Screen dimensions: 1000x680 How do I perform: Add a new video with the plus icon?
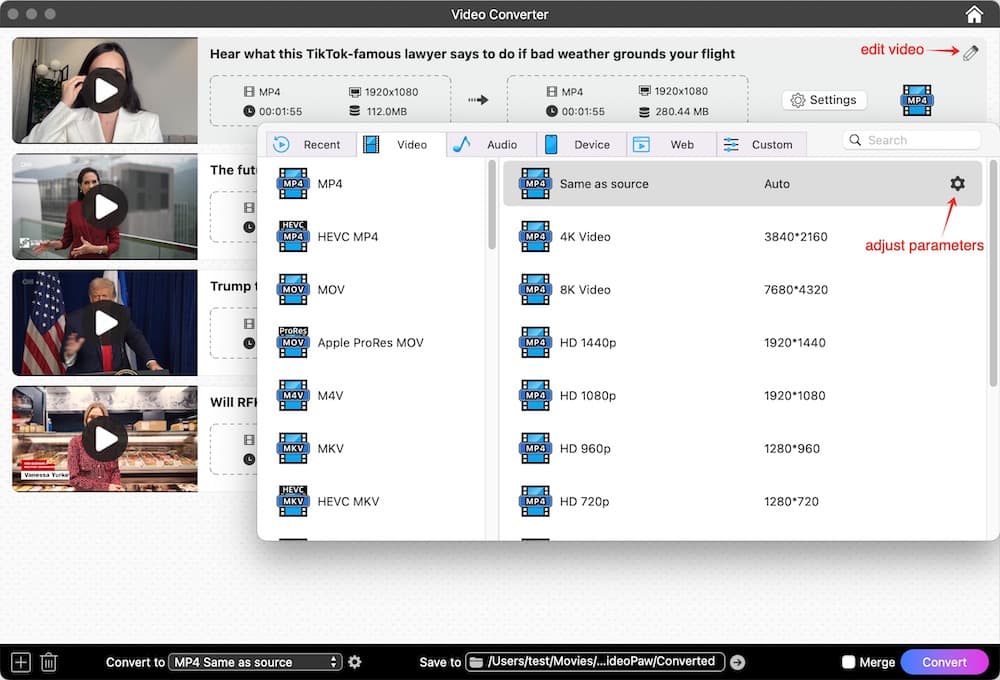pyautogui.click(x=19, y=661)
